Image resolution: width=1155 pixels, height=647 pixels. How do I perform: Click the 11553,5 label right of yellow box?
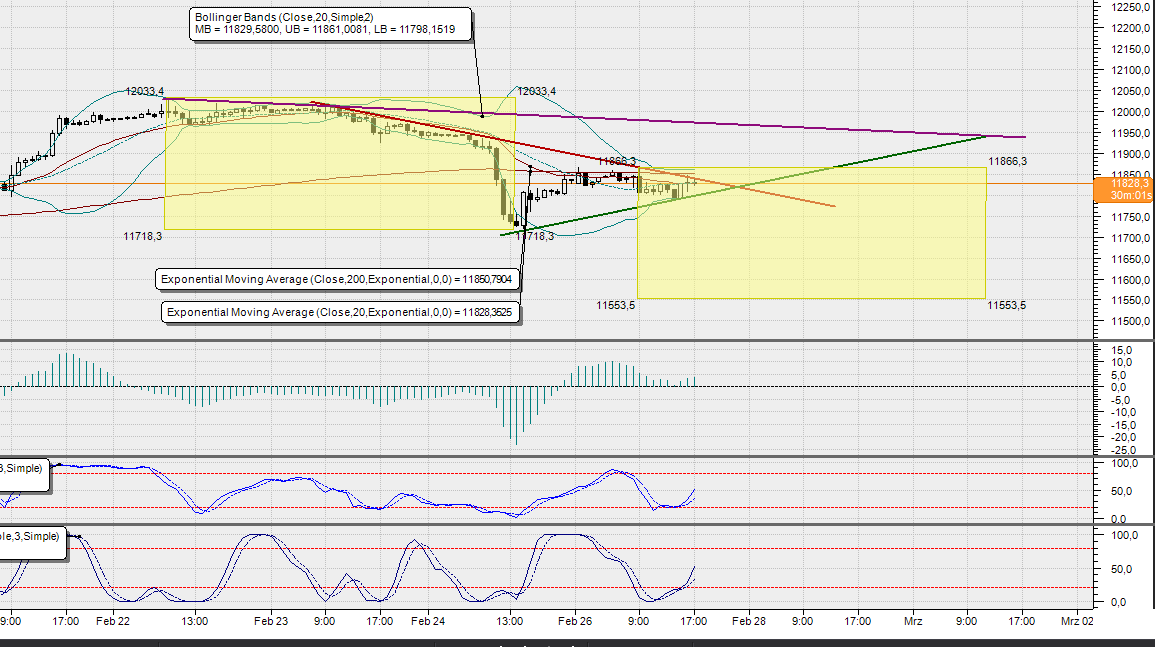coord(1007,305)
